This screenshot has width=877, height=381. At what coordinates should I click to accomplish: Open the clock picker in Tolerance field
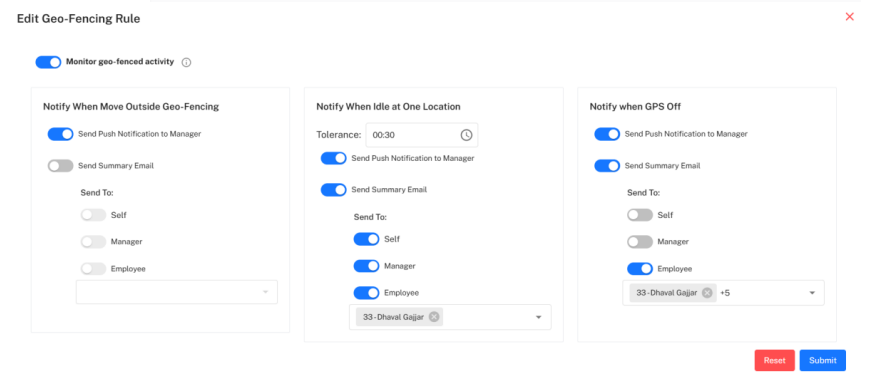[466, 135]
